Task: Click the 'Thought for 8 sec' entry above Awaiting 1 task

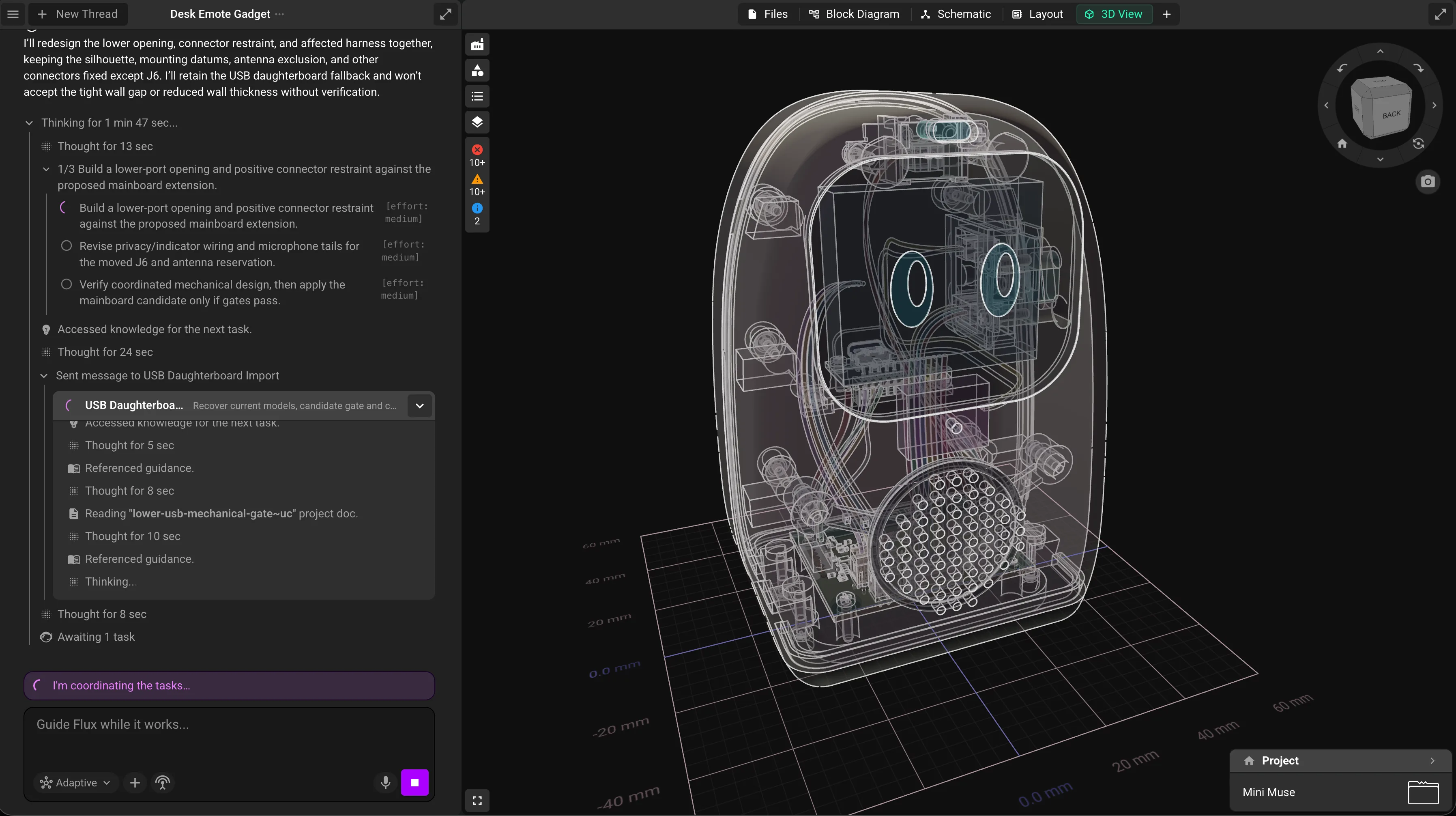Action: coord(102,614)
